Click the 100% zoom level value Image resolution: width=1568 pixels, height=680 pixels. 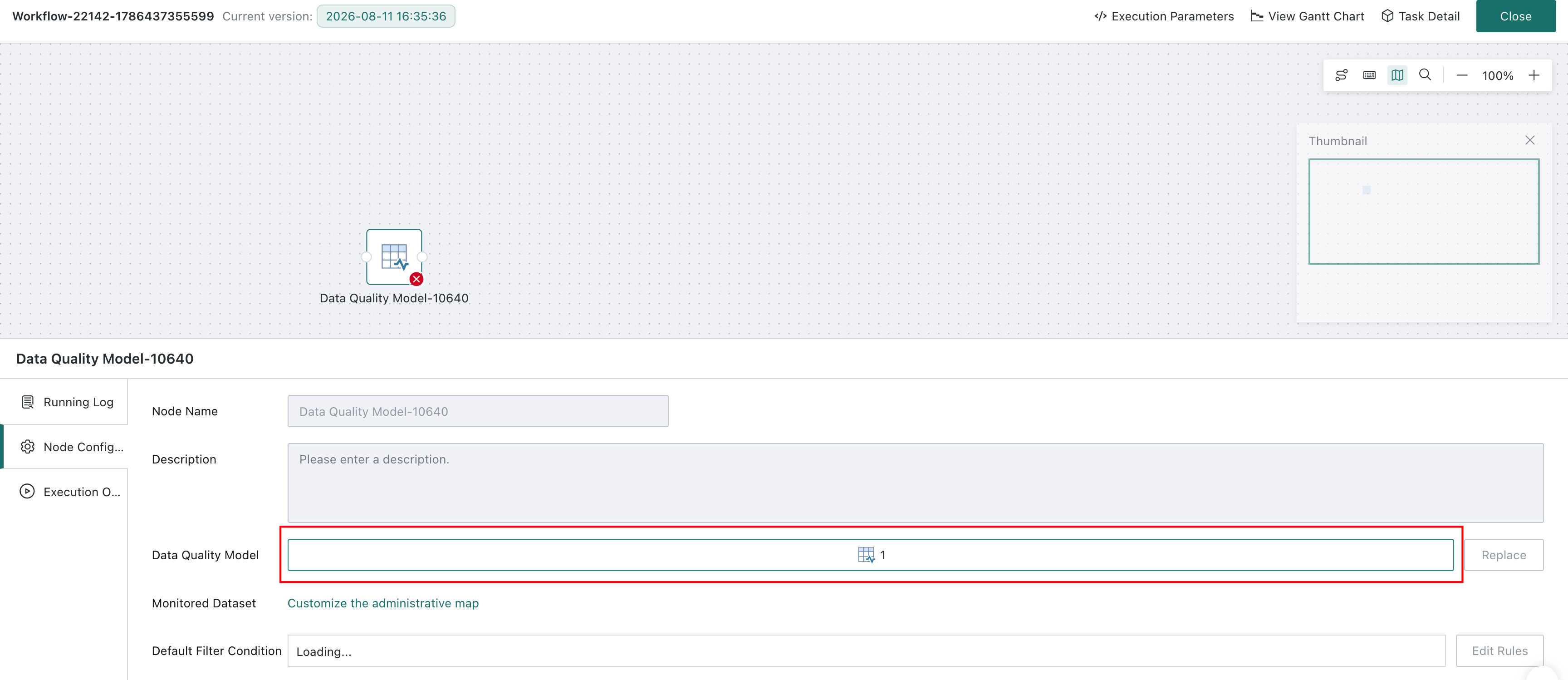coord(1497,76)
